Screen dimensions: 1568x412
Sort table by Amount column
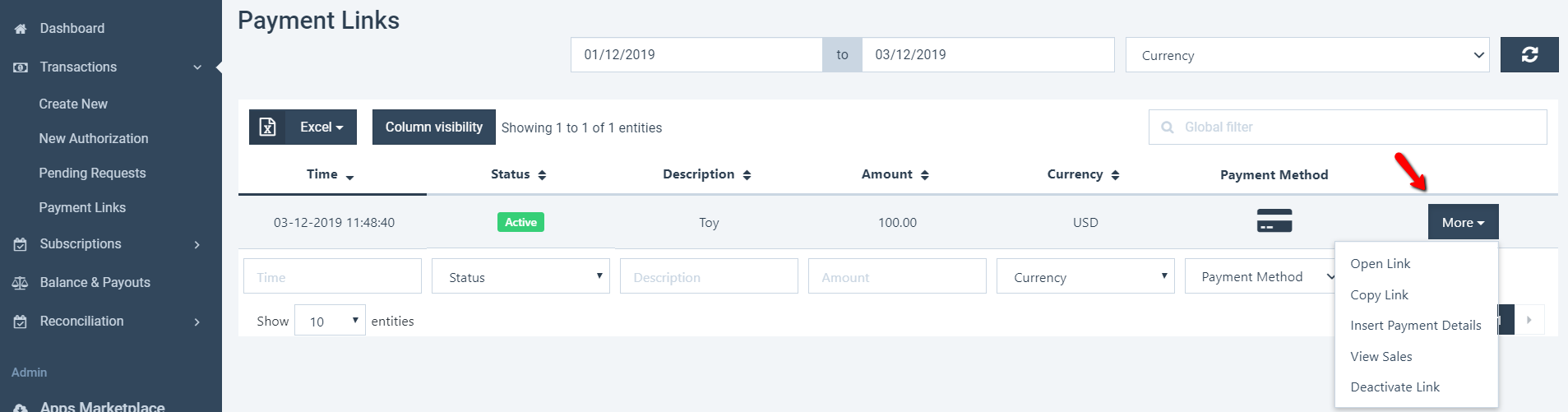(895, 174)
